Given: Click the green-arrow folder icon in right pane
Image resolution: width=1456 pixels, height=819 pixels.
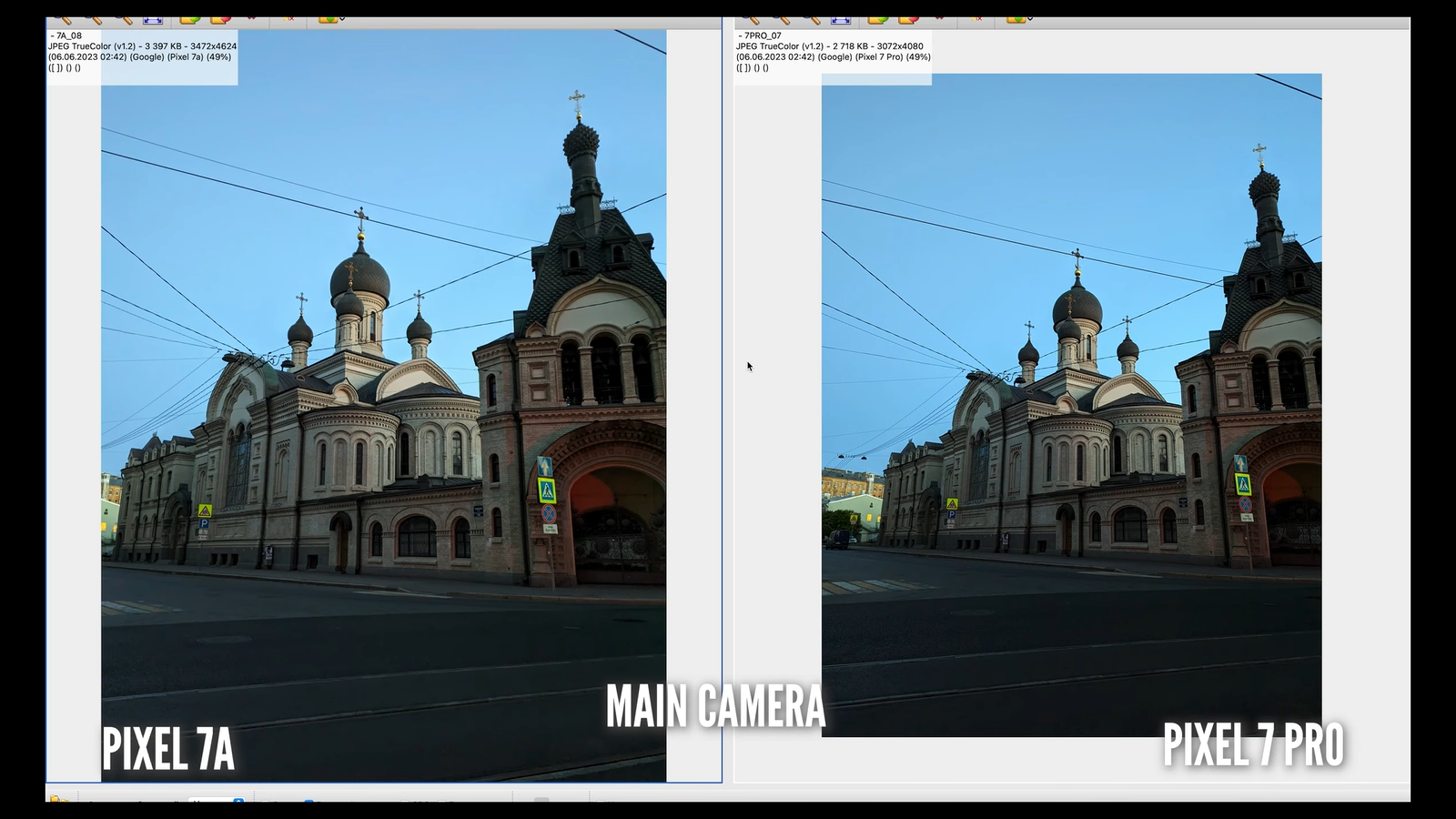Looking at the screenshot, I should (x=877, y=19).
